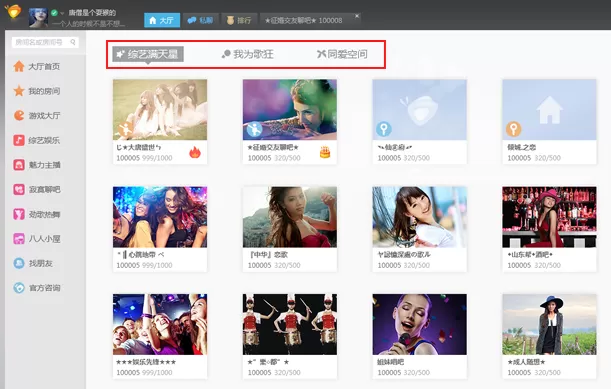Click the birthday cake icon on ★征婚交友聊吧★
The height and width of the screenshot is (389, 611).
pyautogui.click(x=325, y=152)
